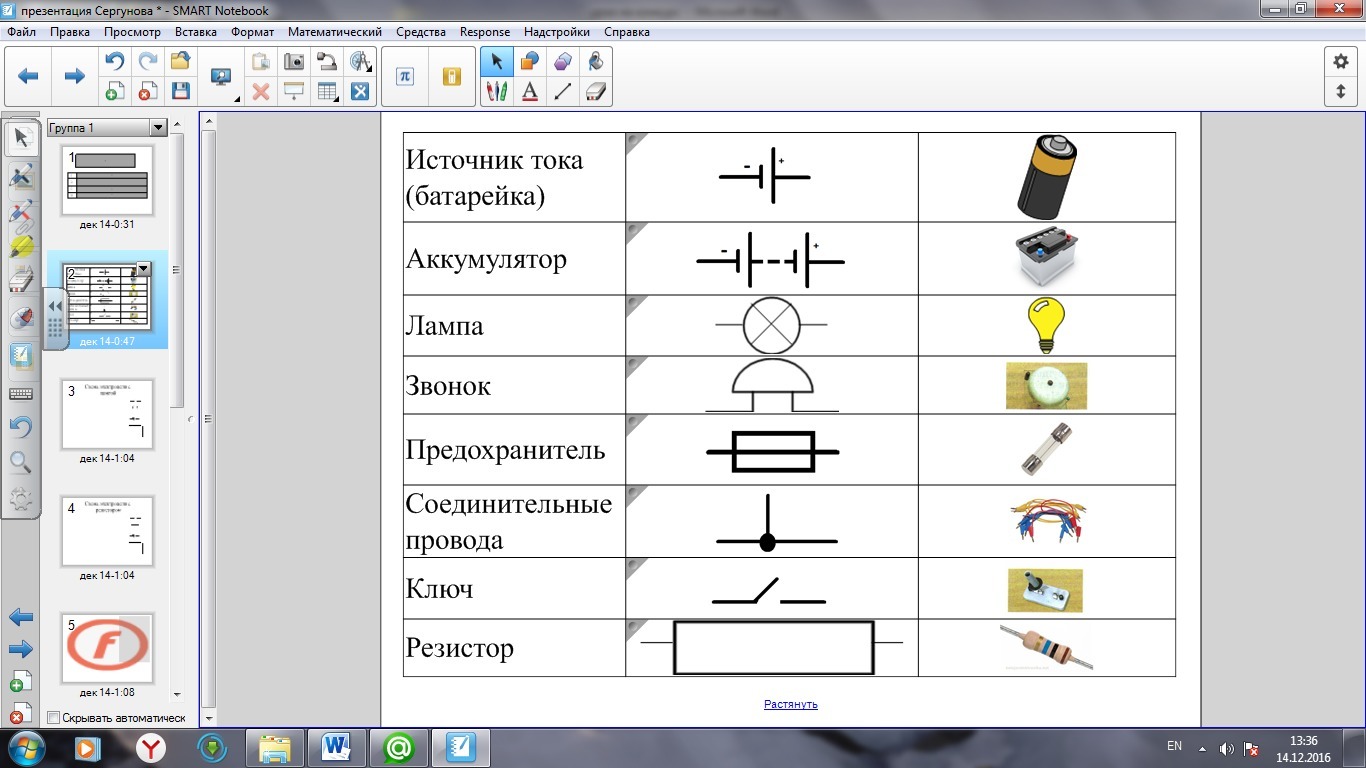Select the Lines drawing tool
The image size is (1366, 768).
pyautogui.click(x=563, y=92)
